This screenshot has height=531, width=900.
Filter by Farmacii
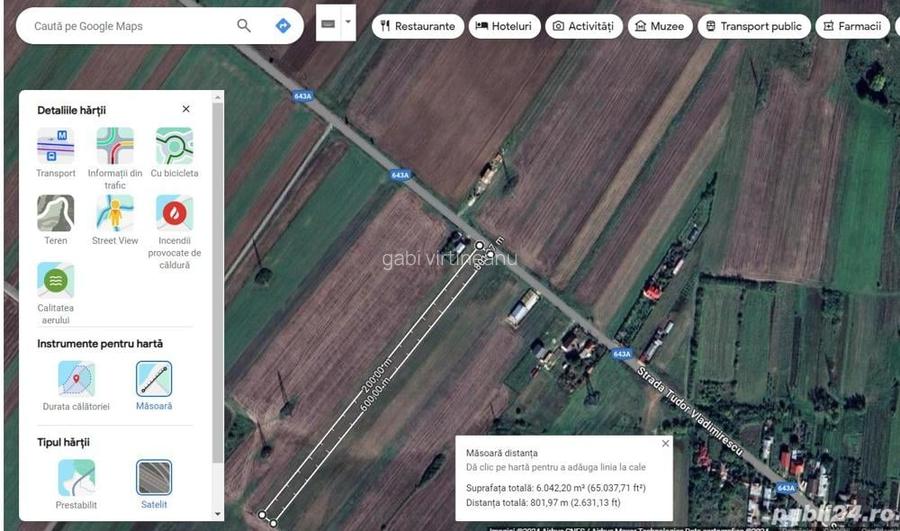(853, 26)
